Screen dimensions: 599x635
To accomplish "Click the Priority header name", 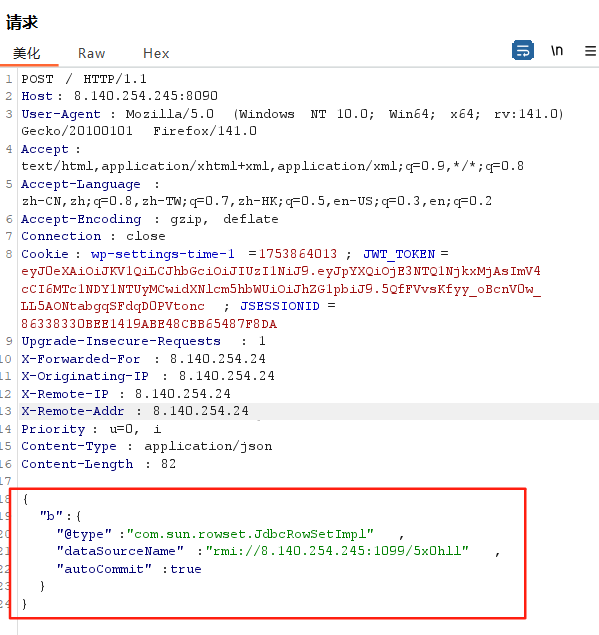I will [x=53, y=429].
